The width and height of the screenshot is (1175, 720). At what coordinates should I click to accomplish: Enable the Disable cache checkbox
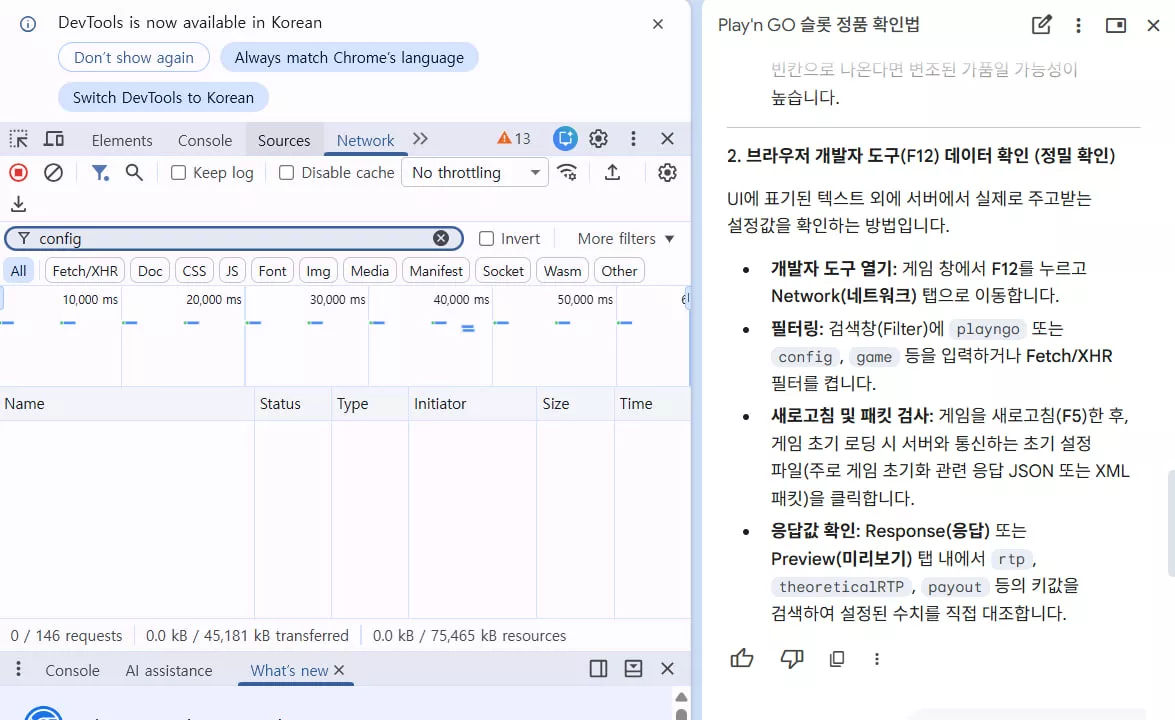click(286, 173)
